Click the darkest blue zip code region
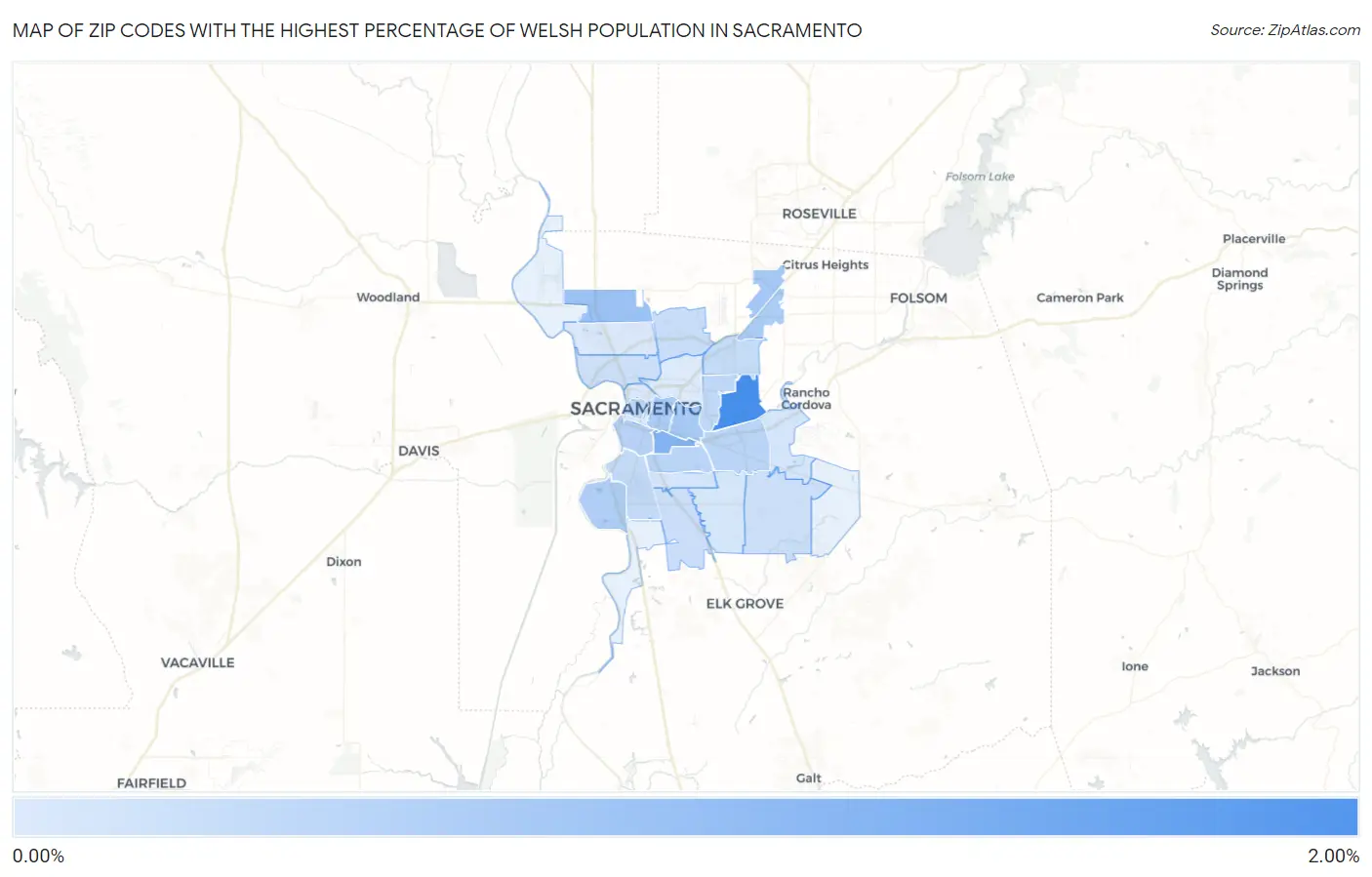This screenshot has width=1372, height=877. click(x=741, y=403)
